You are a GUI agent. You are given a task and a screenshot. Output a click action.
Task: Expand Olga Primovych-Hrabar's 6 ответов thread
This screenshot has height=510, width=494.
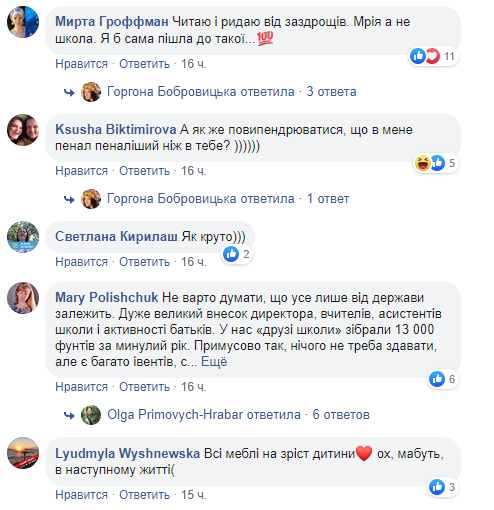(341, 415)
